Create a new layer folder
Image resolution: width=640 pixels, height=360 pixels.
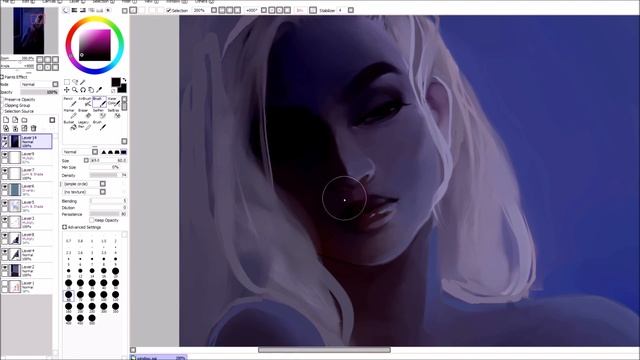click(x=24, y=120)
